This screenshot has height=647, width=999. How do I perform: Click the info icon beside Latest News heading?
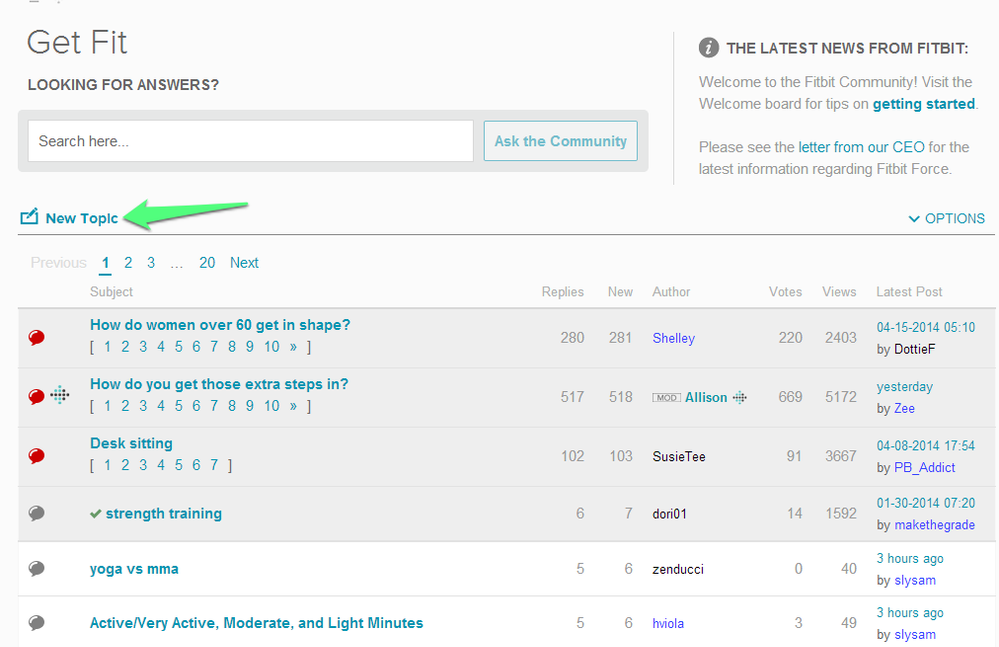tap(708, 48)
